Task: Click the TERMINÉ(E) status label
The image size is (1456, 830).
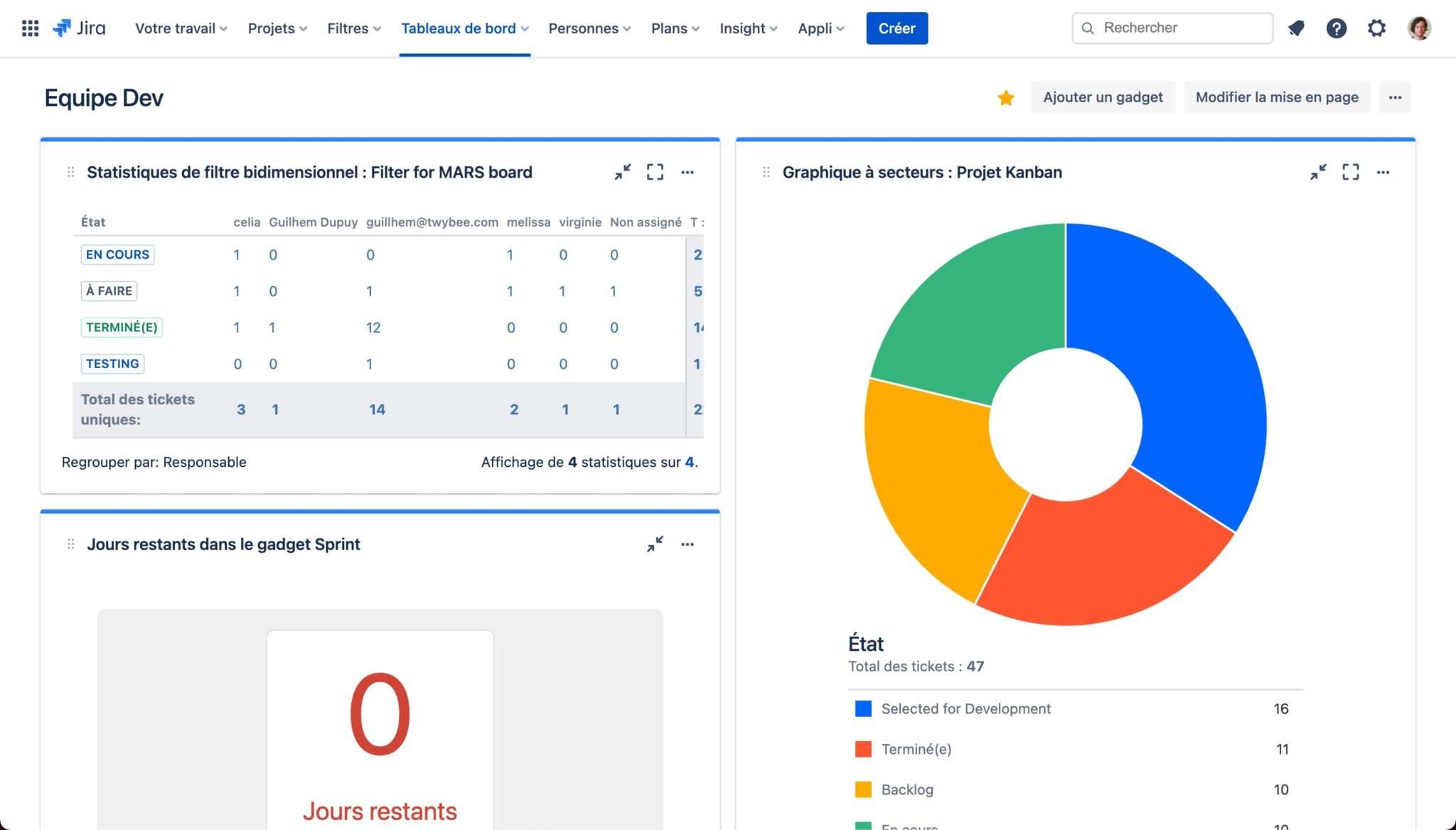Action: tap(122, 327)
